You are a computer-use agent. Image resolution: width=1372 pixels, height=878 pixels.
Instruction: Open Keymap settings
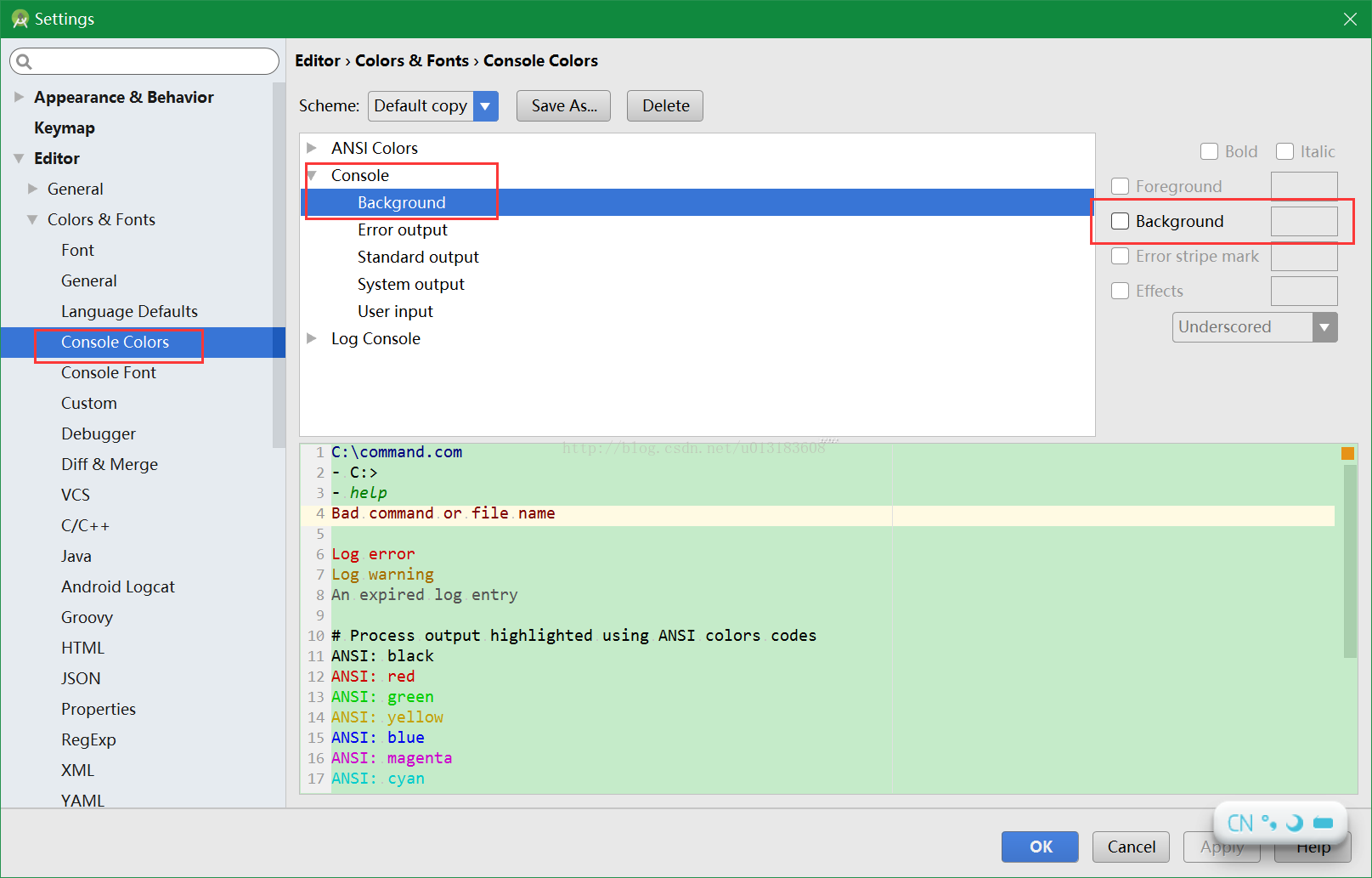tap(65, 127)
